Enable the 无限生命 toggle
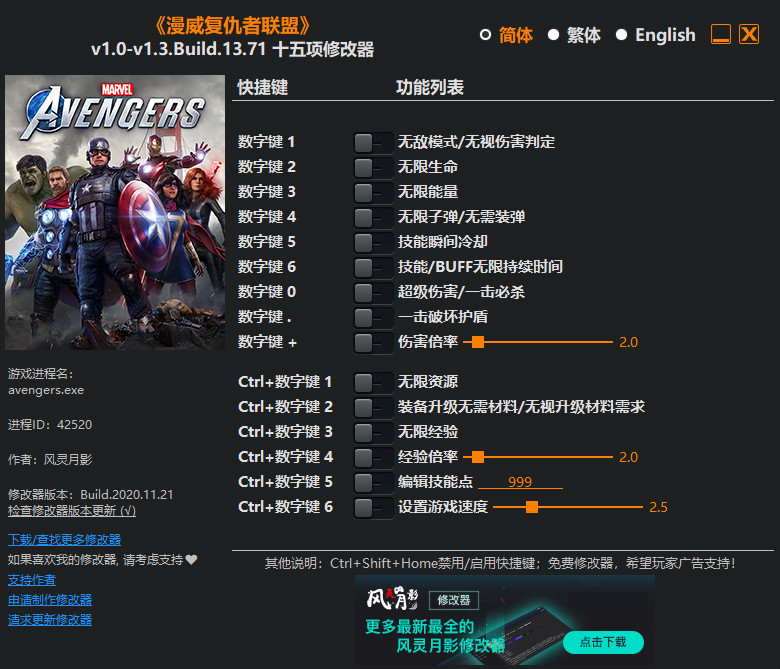 [x=373, y=168]
